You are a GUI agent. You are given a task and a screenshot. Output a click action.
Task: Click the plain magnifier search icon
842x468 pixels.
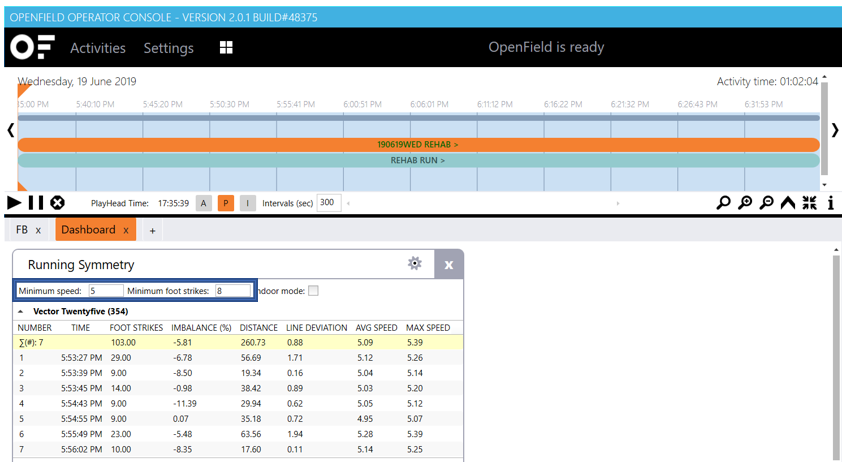(x=724, y=203)
